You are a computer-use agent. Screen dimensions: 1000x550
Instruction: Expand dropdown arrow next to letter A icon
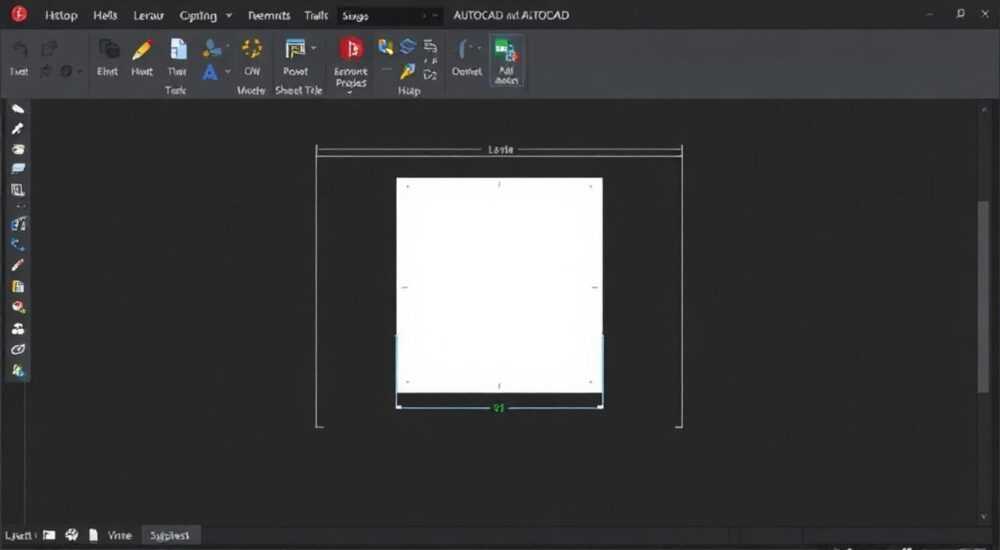(228, 71)
